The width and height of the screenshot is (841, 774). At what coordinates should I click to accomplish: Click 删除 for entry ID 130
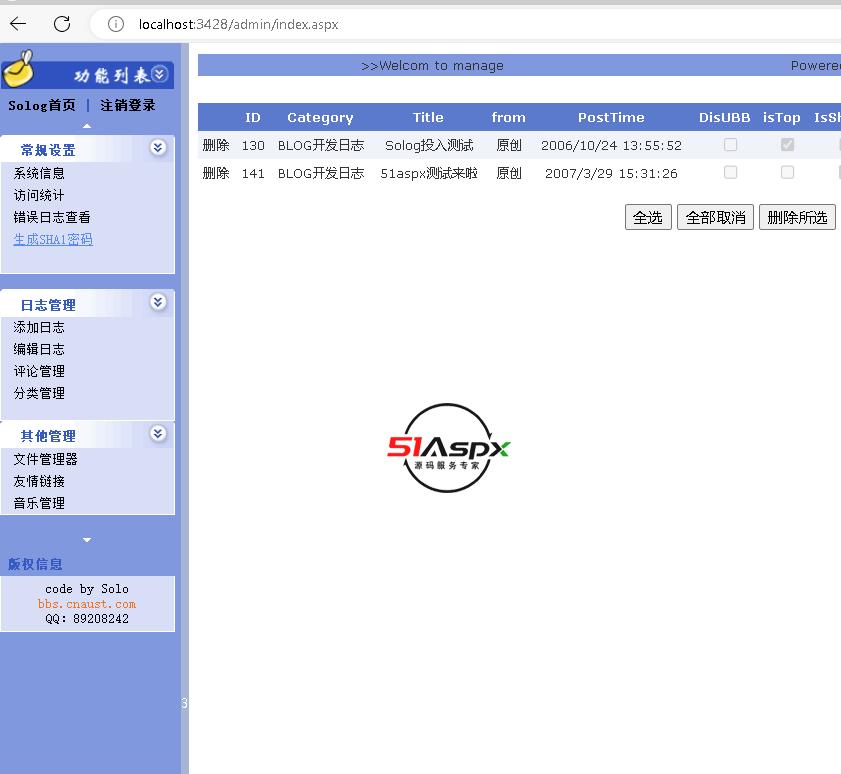216,145
